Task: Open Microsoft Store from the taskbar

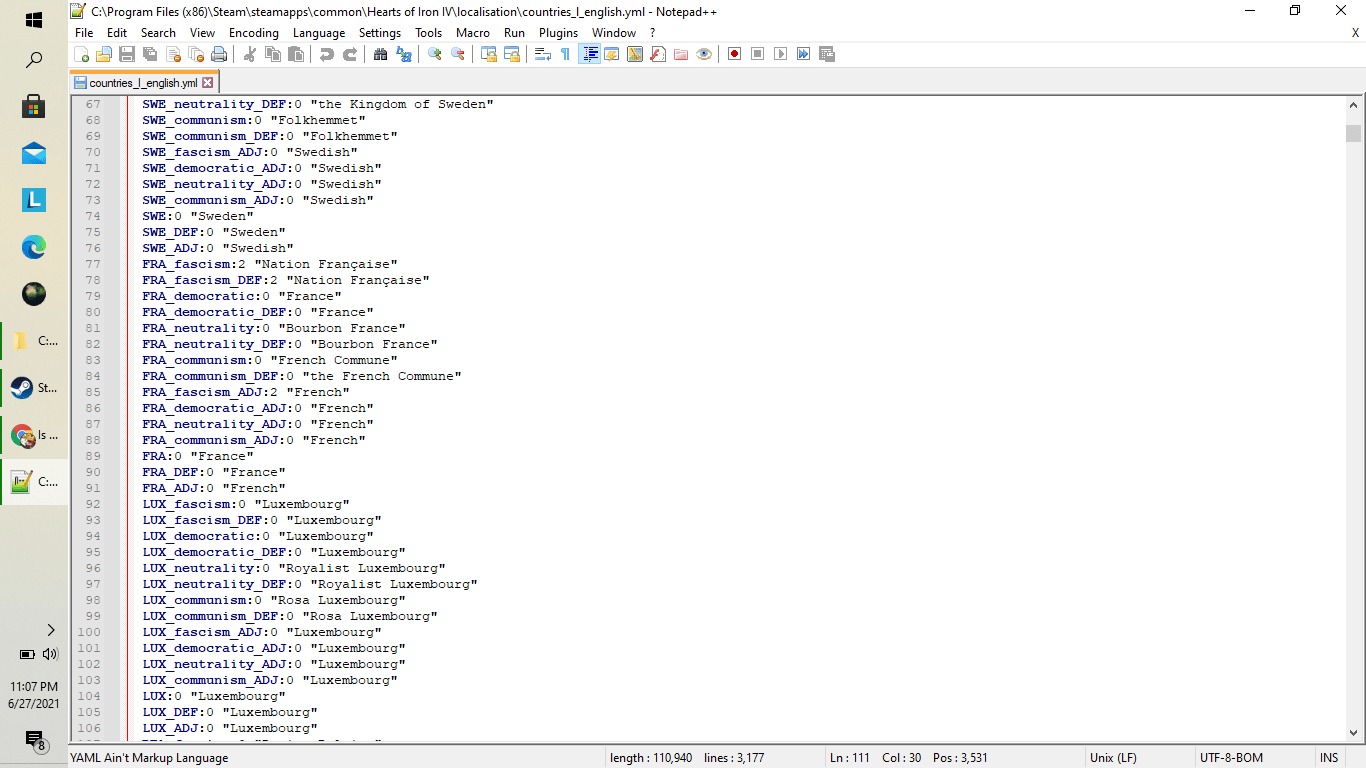Action: click(x=34, y=107)
